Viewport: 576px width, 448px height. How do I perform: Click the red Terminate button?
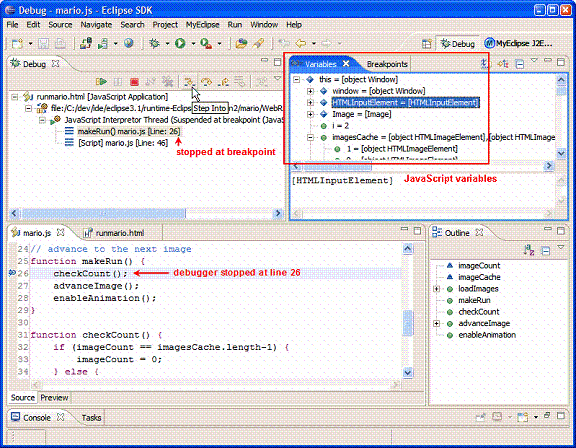tap(134, 82)
